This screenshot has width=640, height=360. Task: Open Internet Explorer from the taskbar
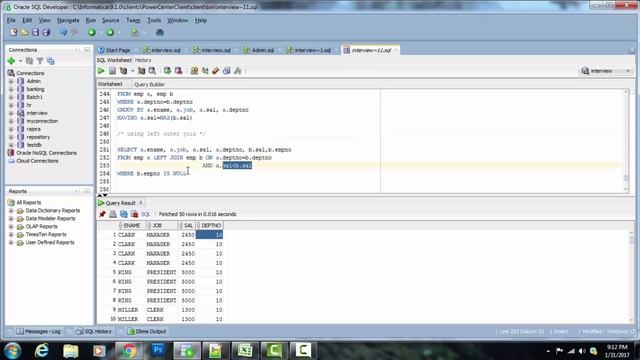[42, 350]
